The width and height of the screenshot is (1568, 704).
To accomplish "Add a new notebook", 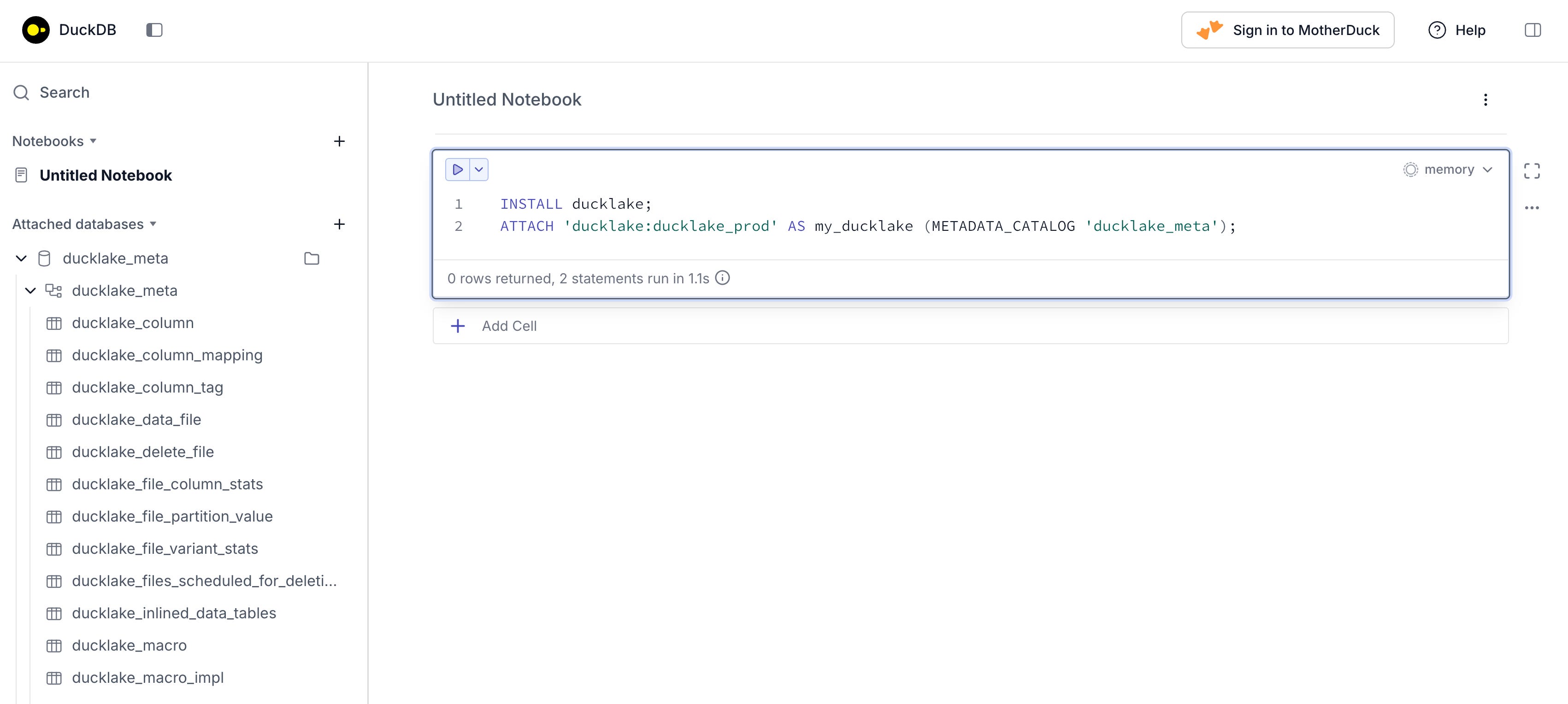I will click(x=340, y=141).
